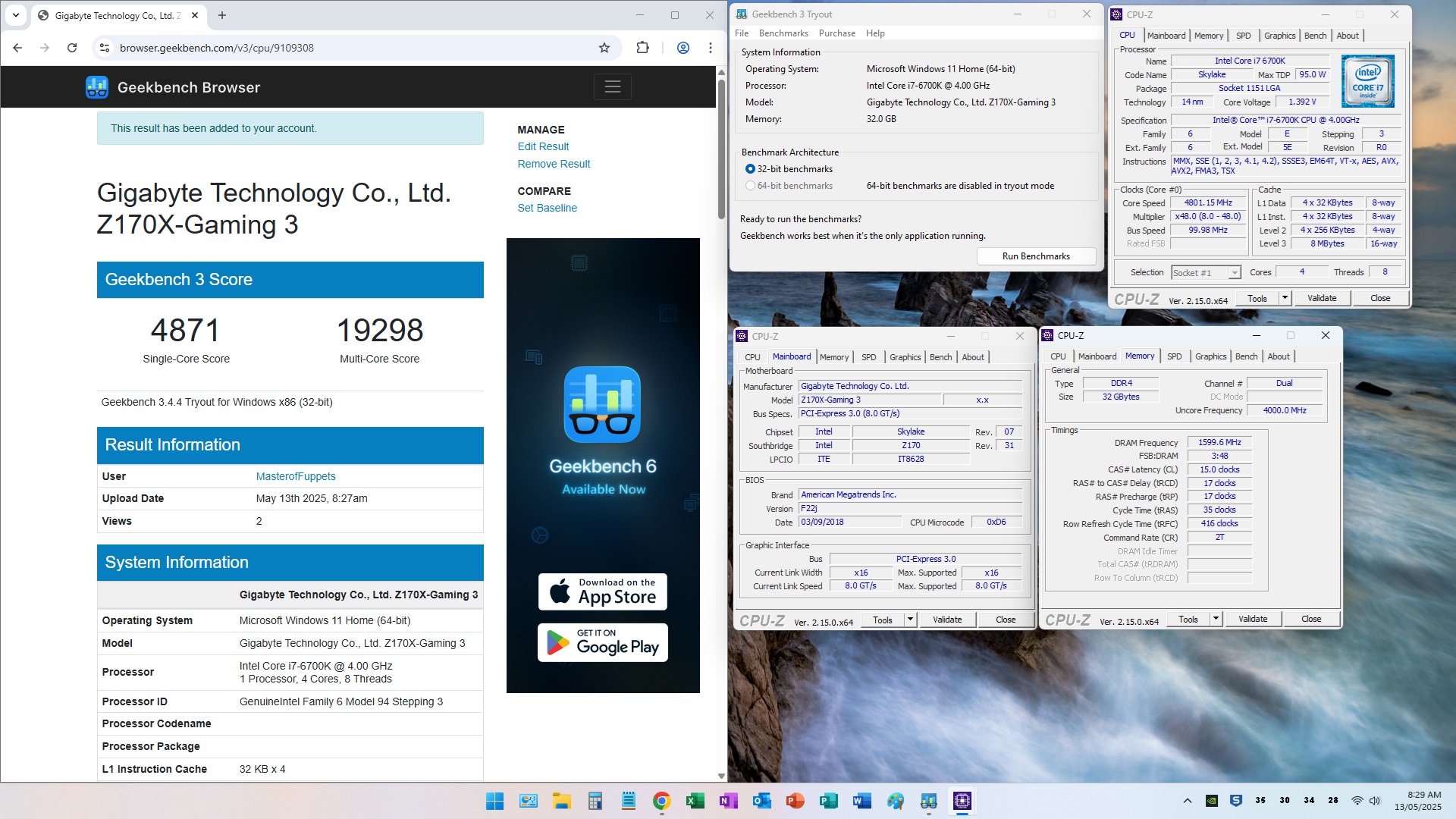Launch OneNote from the taskbar
Viewport: 1456px width, 819px height.
click(x=728, y=801)
